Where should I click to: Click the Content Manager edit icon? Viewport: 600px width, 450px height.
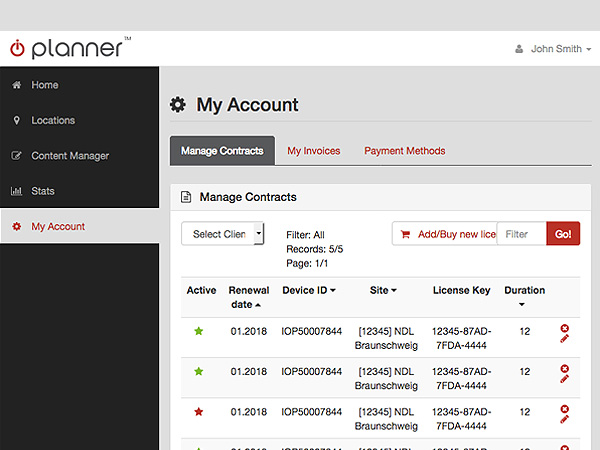click(16, 156)
